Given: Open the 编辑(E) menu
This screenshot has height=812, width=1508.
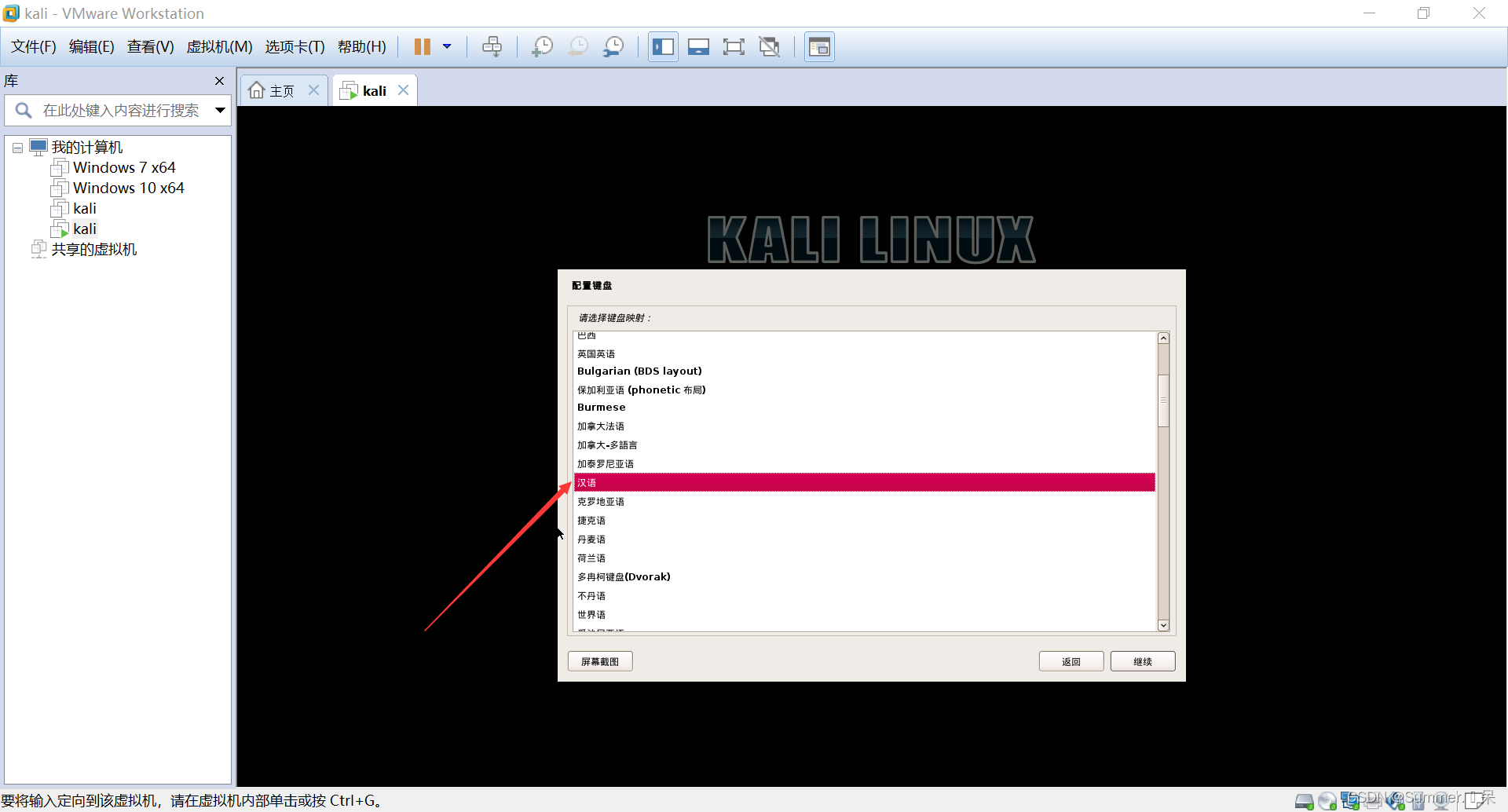Looking at the screenshot, I should [x=91, y=47].
